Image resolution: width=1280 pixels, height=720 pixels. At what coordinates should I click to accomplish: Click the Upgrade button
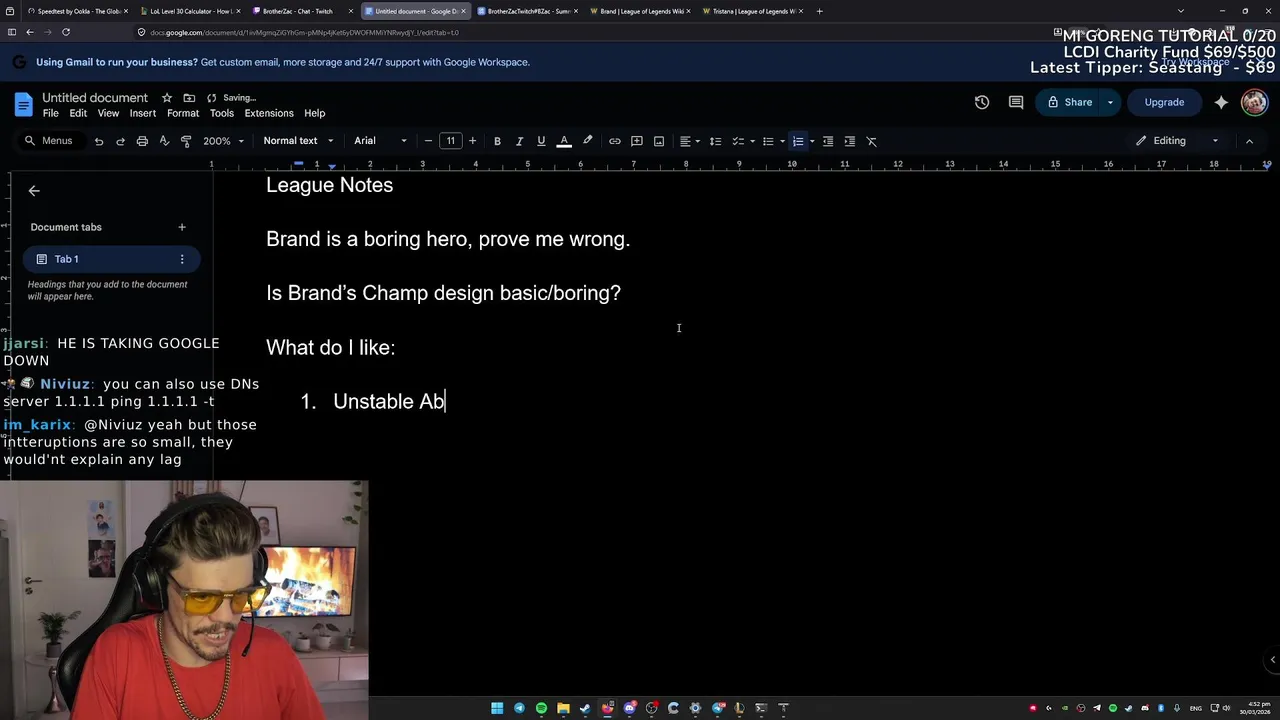tap(1164, 102)
